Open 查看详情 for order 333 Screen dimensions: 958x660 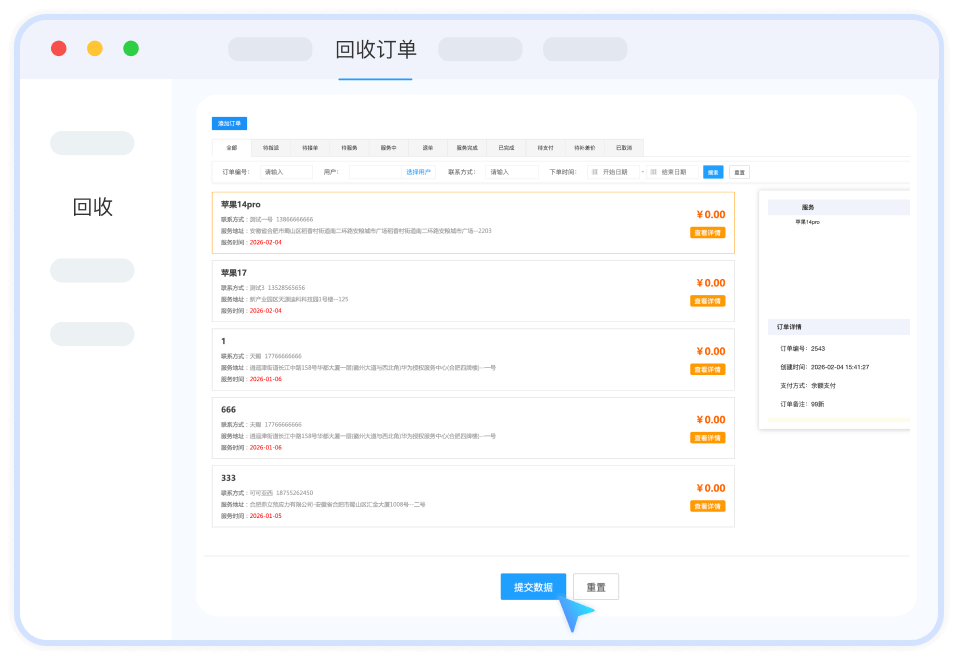[708, 506]
